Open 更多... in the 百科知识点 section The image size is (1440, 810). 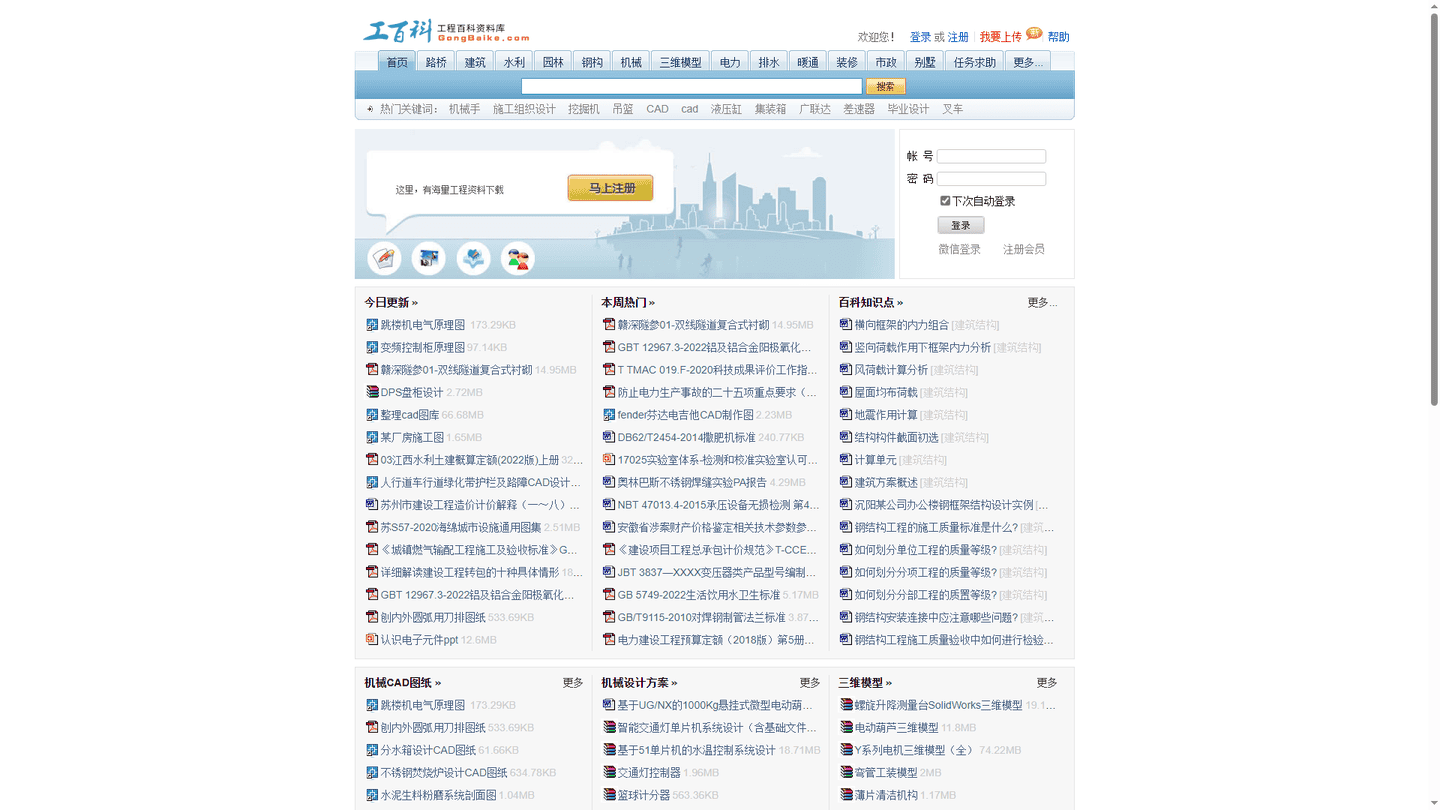point(1042,302)
